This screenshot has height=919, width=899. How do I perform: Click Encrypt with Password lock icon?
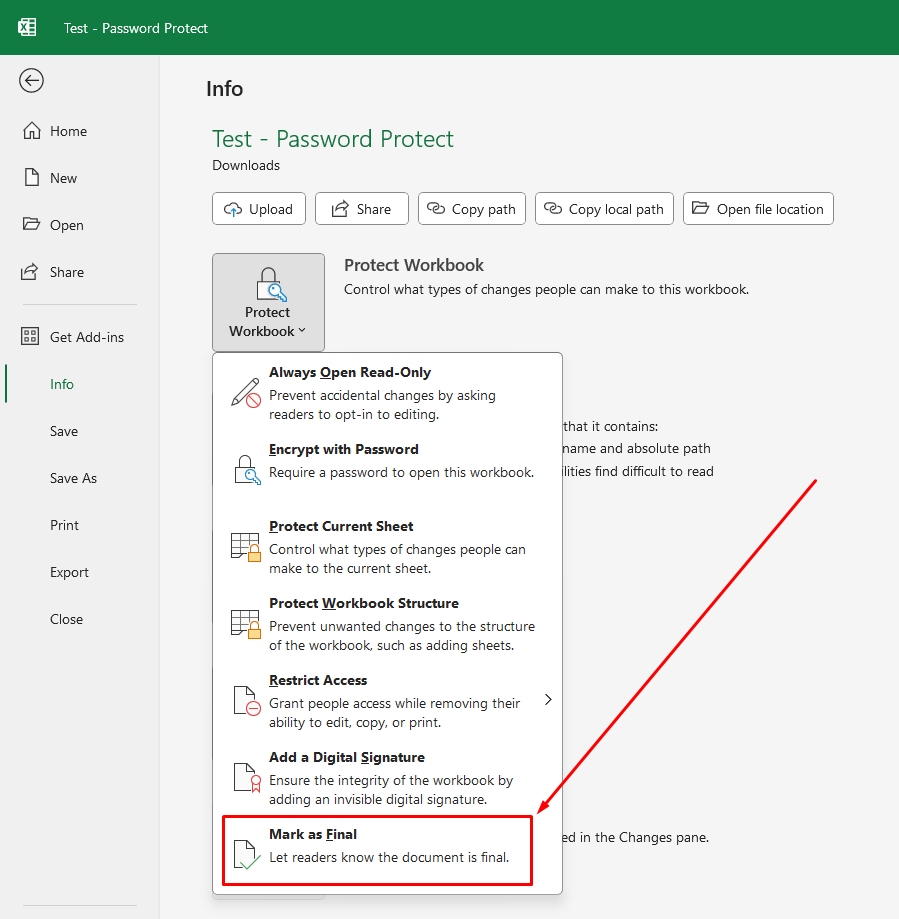pos(247,470)
